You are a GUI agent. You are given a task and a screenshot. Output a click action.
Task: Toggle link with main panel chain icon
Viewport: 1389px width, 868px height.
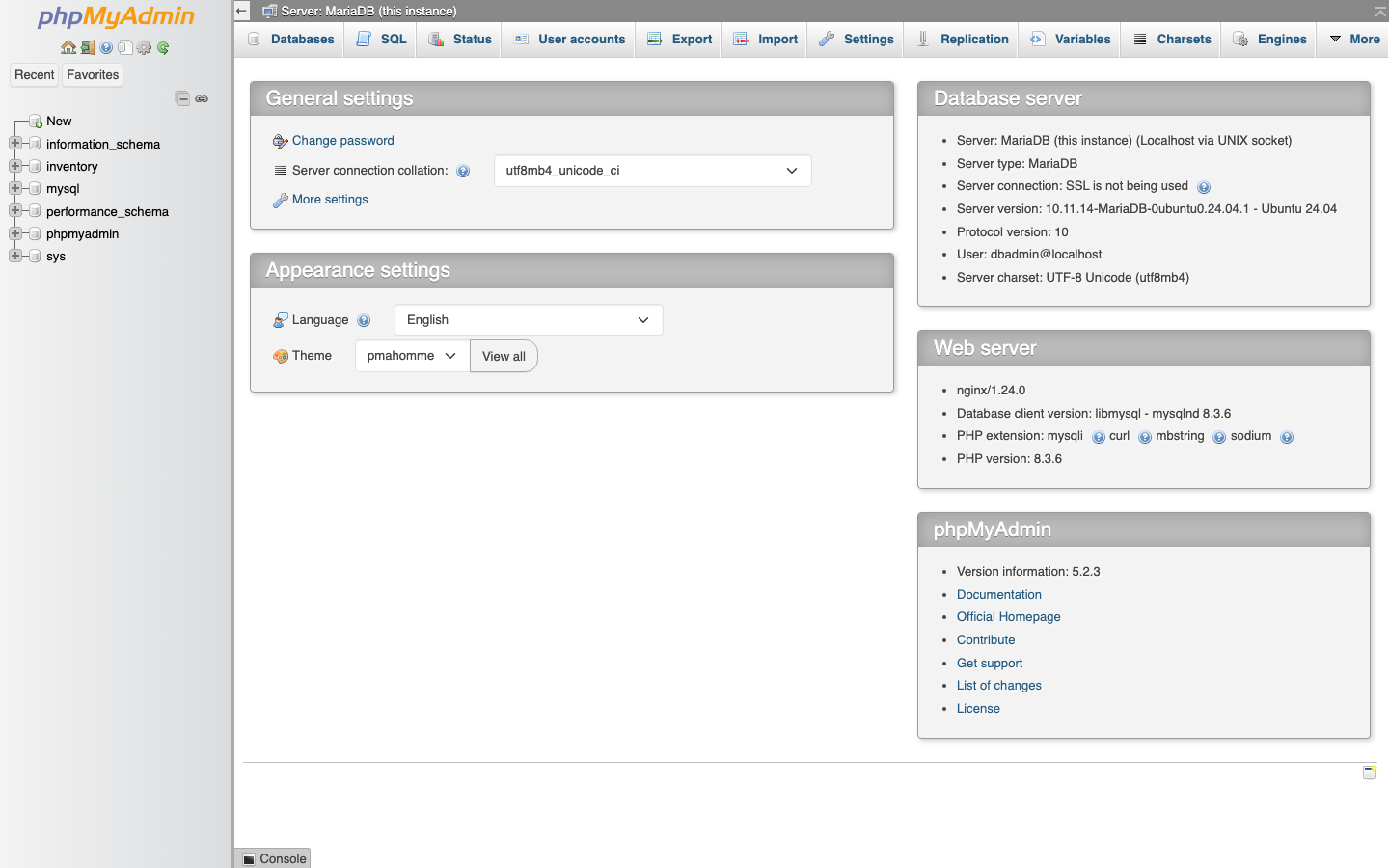(x=202, y=98)
